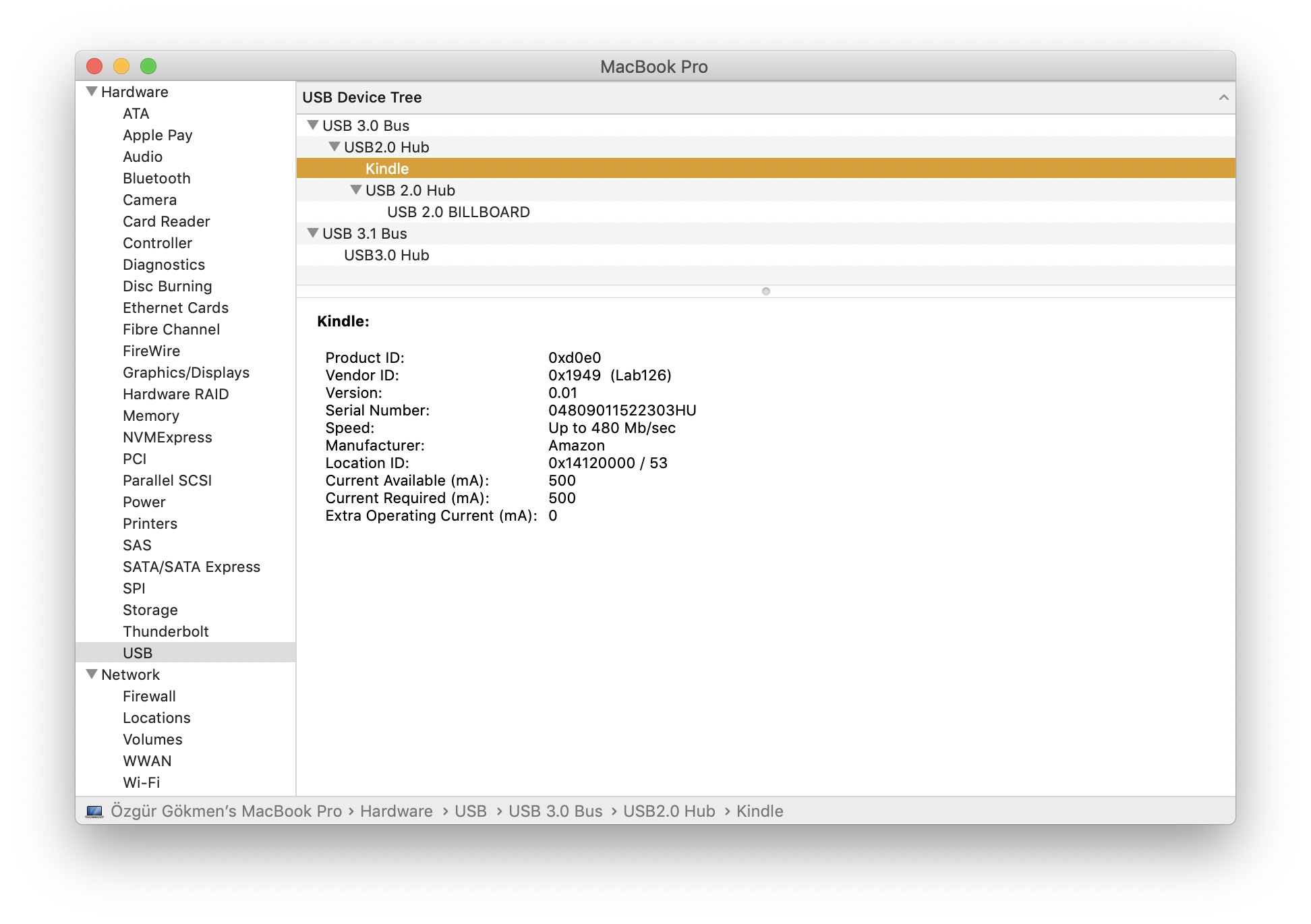
Task: Select USB 2.0 BILLBOARD device
Action: [458, 212]
